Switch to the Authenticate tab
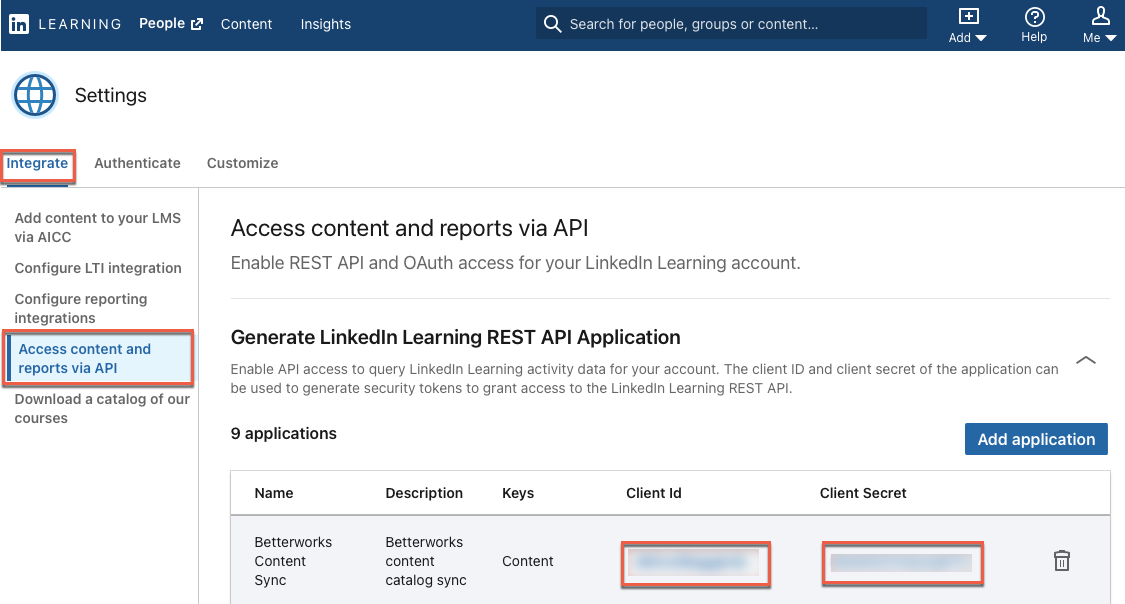Image resolution: width=1125 pixels, height=604 pixels. 137,163
